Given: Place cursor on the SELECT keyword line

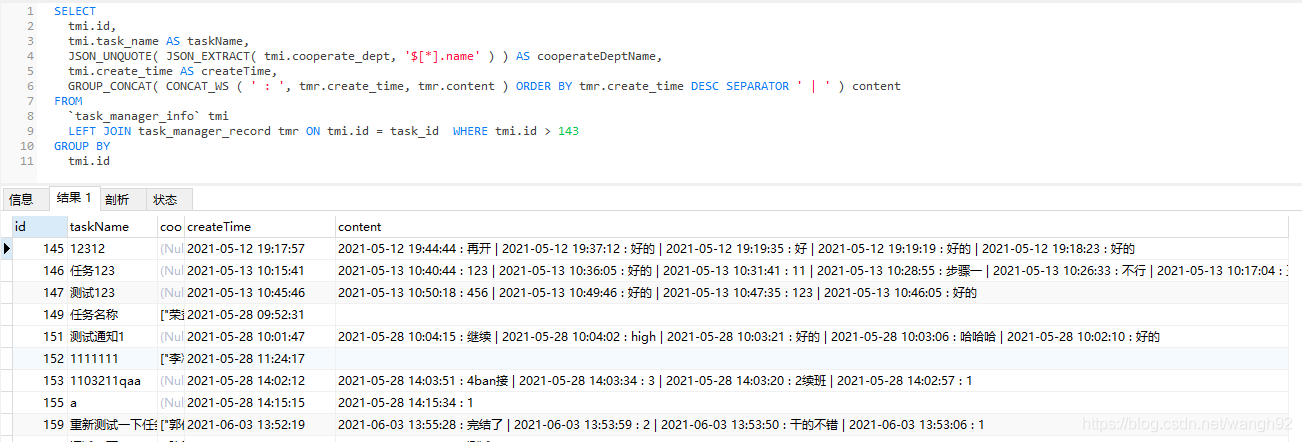Looking at the screenshot, I should (75, 11).
